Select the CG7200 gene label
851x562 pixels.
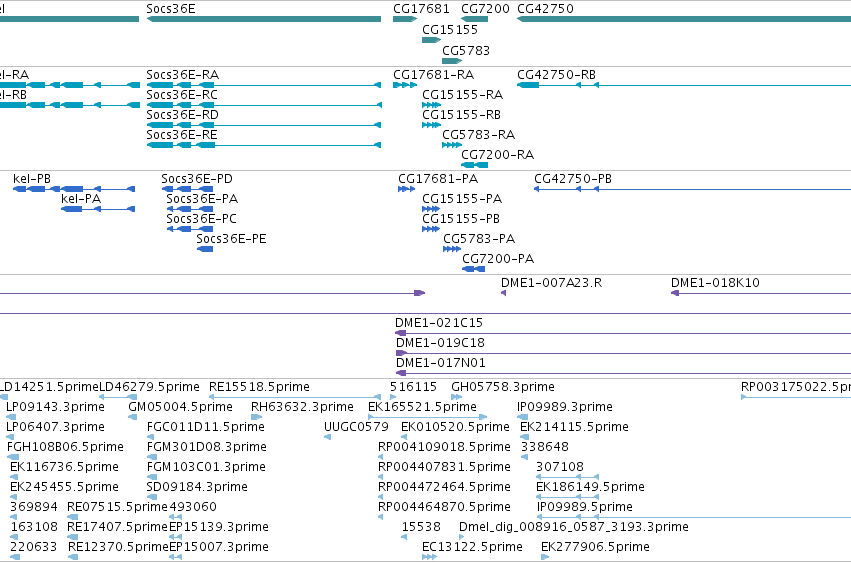pyautogui.click(x=485, y=9)
